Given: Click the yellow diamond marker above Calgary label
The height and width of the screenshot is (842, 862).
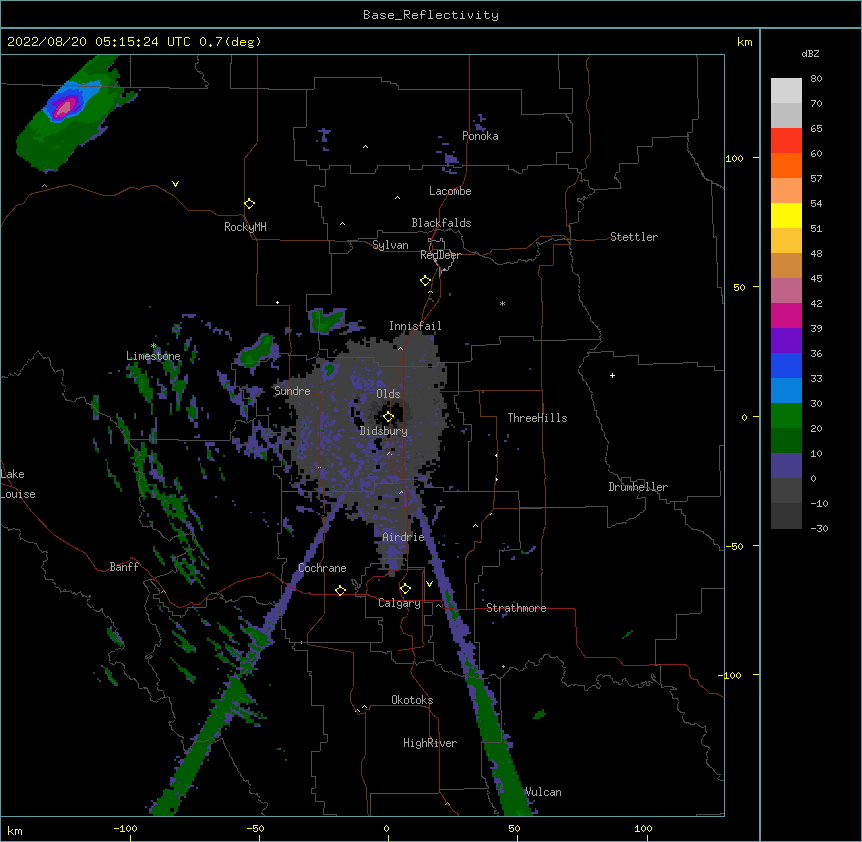Looking at the screenshot, I should [405, 589].
